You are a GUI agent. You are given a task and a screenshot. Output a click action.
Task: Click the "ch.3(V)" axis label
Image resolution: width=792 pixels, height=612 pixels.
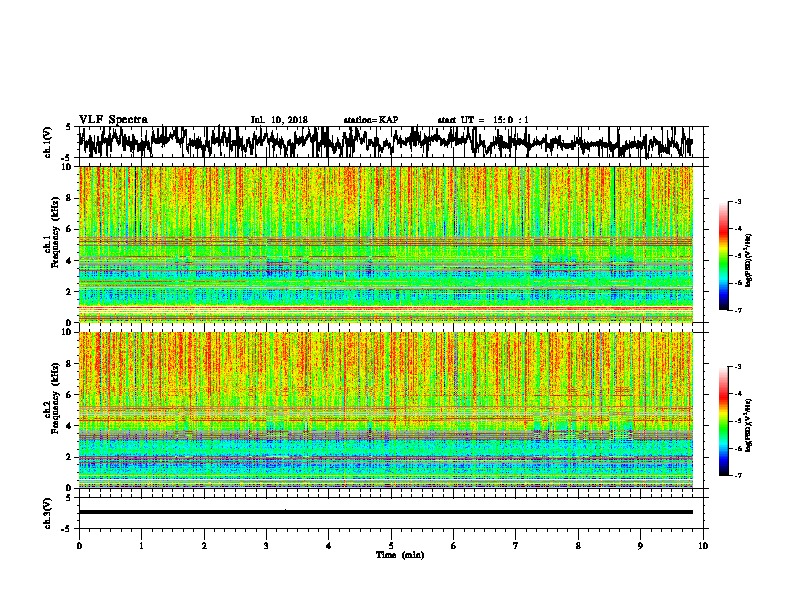point(48,513)
